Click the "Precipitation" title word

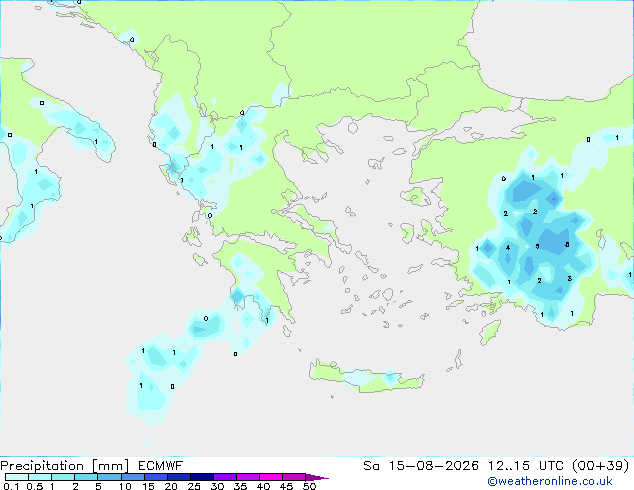[42, 466]
